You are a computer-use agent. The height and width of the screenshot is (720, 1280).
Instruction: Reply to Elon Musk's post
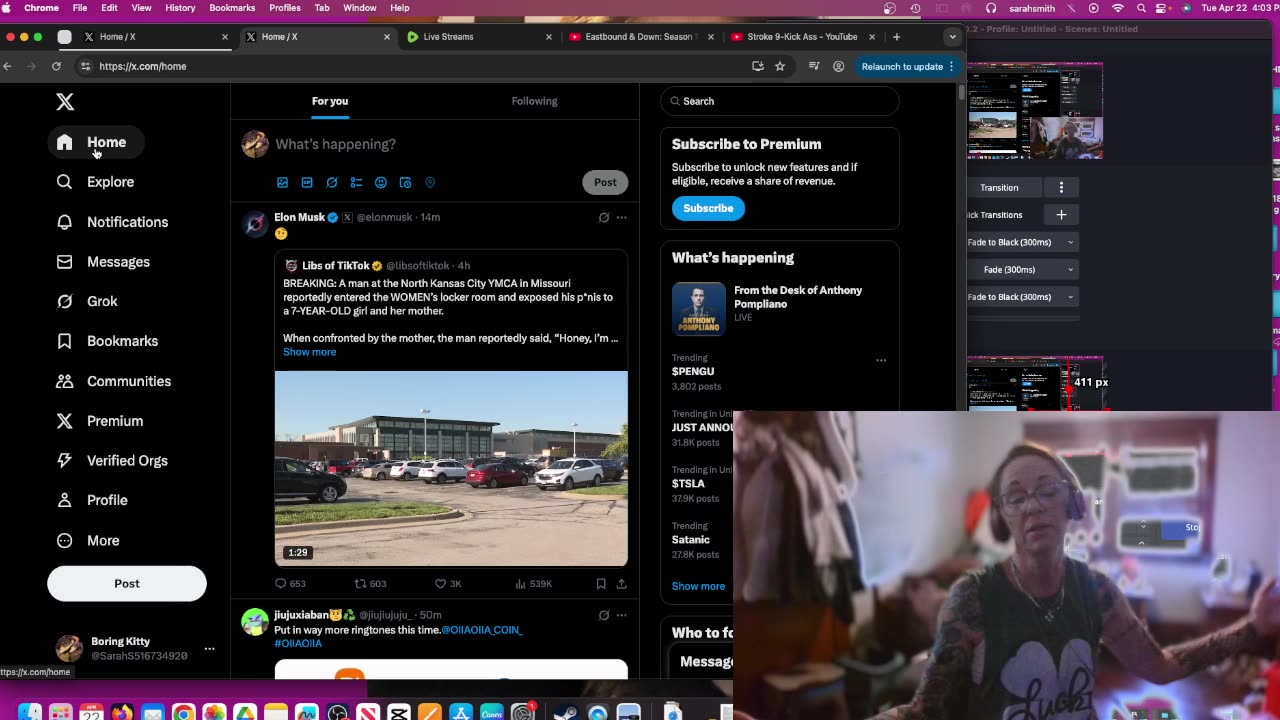[290, 583]
